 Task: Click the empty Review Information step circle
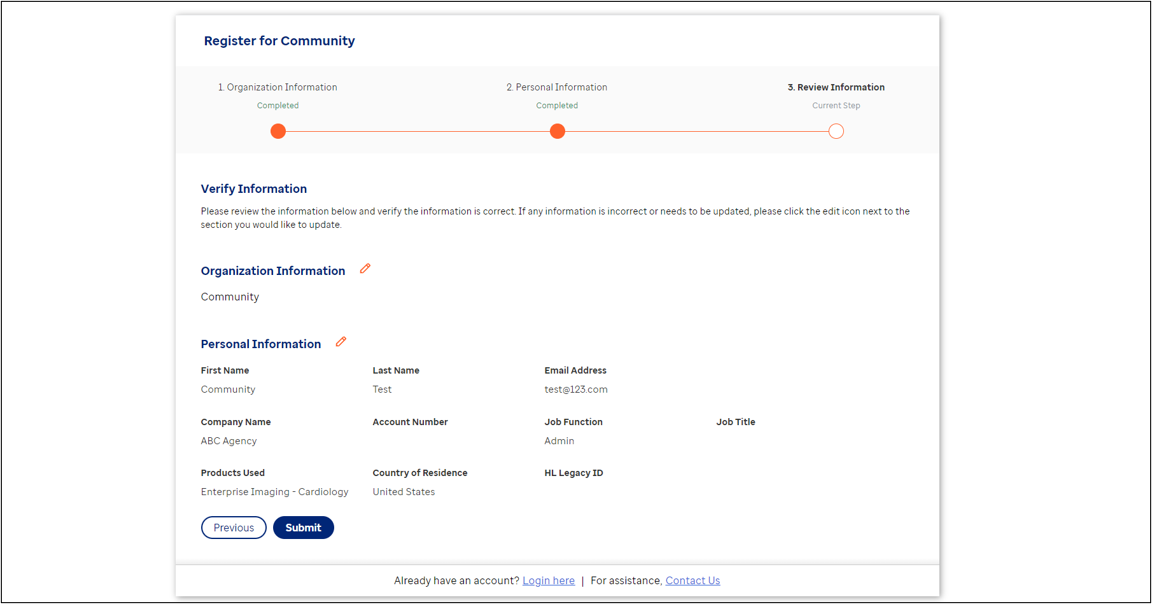click(836, 130)
